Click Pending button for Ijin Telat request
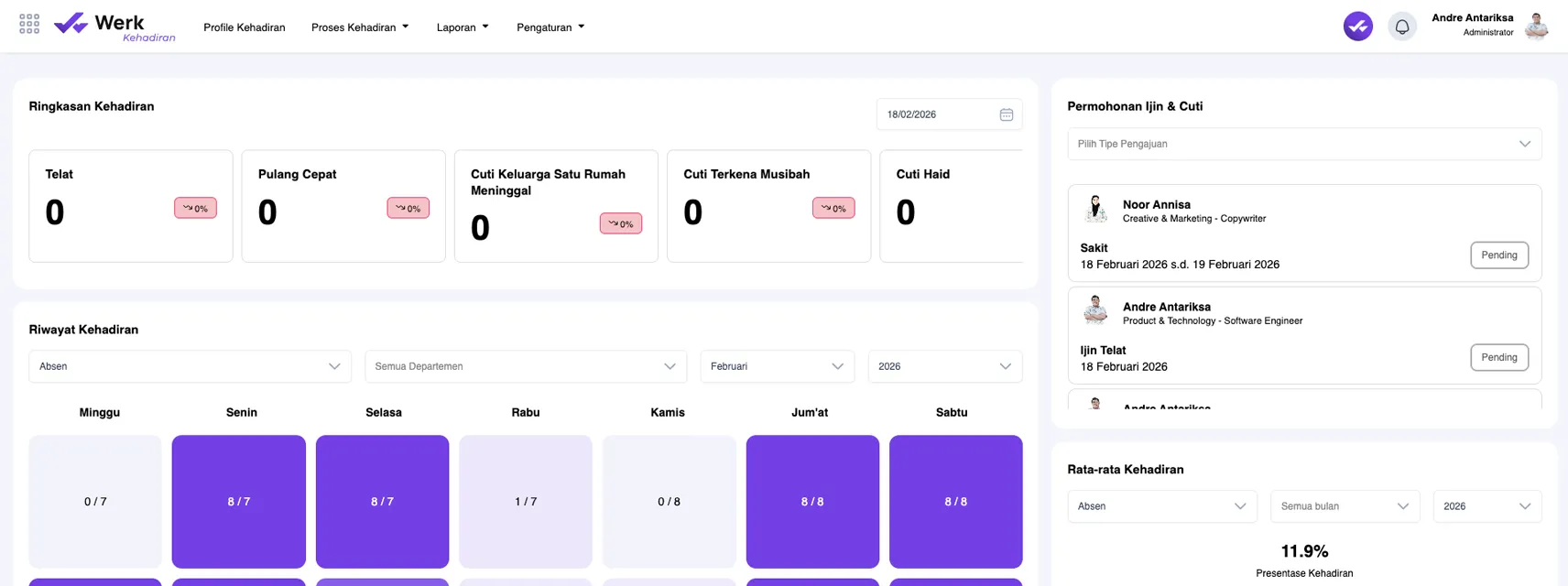This screenshot has width=1568, height=586. click(1498, 357)
